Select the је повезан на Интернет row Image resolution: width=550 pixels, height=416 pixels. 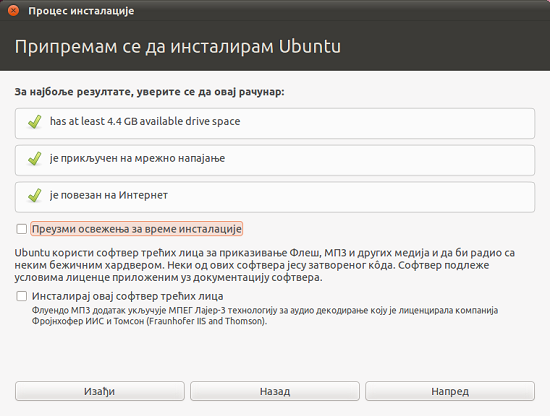[x=275, y=197]
